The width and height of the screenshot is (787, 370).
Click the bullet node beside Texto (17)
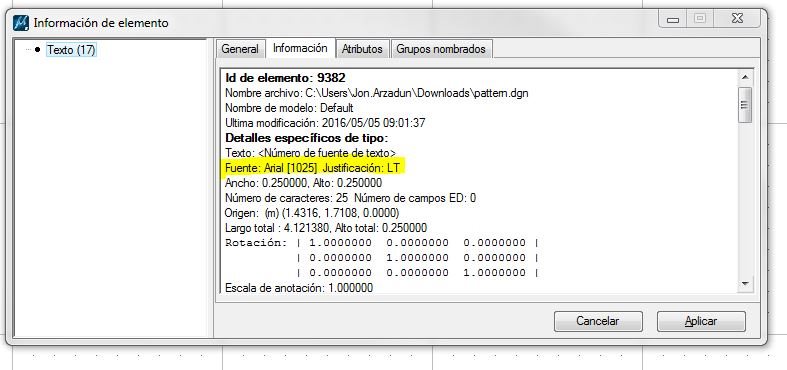pyautogui.click(x=38, y=50)
